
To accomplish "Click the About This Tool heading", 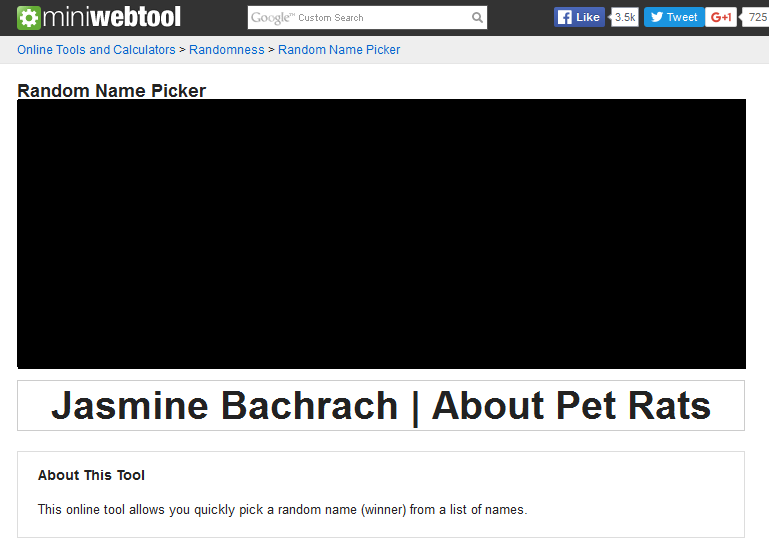I will pyautogui.click(x=91, y=475).
